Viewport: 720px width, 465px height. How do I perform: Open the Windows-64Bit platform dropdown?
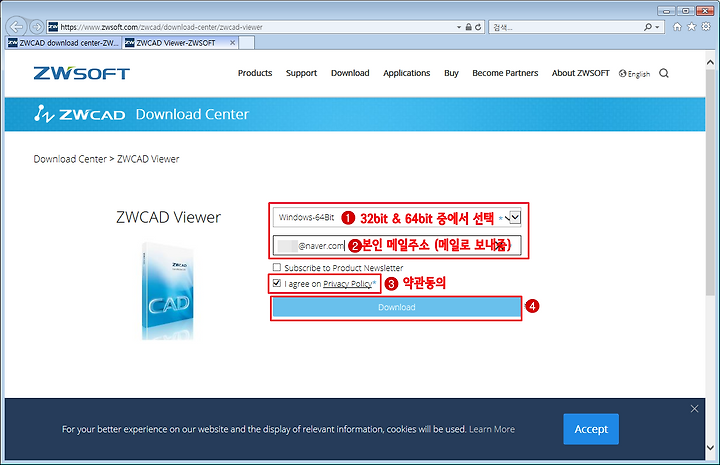pos(397,217)
